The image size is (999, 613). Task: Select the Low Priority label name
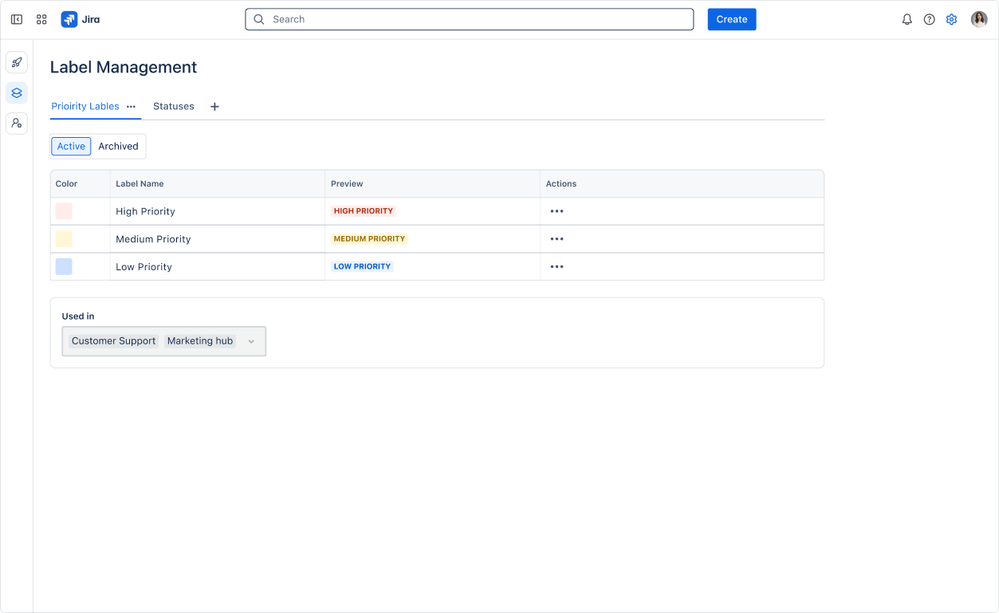coord(144,267)
